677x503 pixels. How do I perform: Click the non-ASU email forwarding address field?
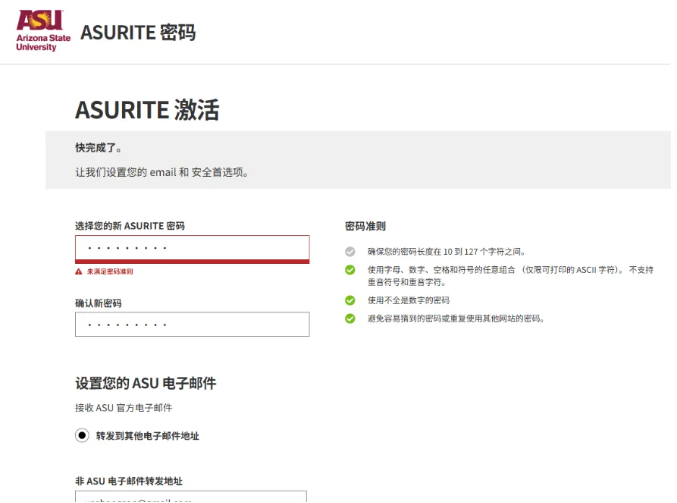coord(191,497)
